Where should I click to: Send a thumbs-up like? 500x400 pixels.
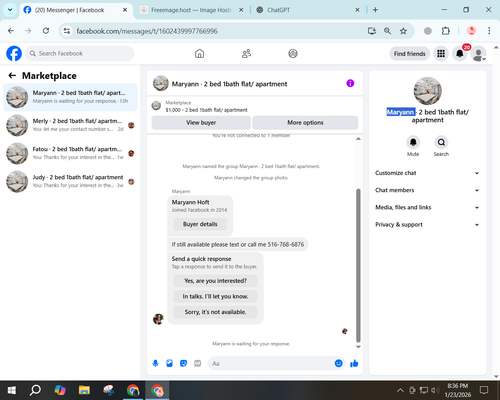click(354, 363)
